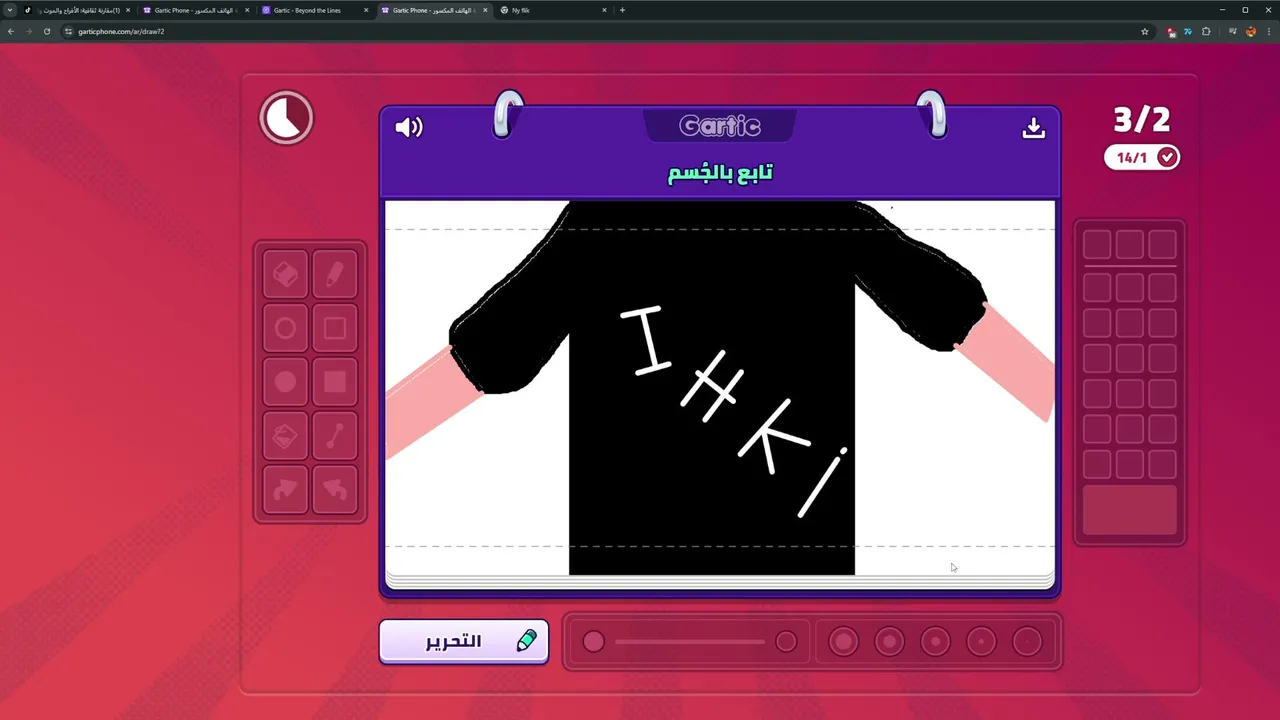Select the middle brush size dot
This screenshot has height=720, width=1280.
tap(935, 642)
